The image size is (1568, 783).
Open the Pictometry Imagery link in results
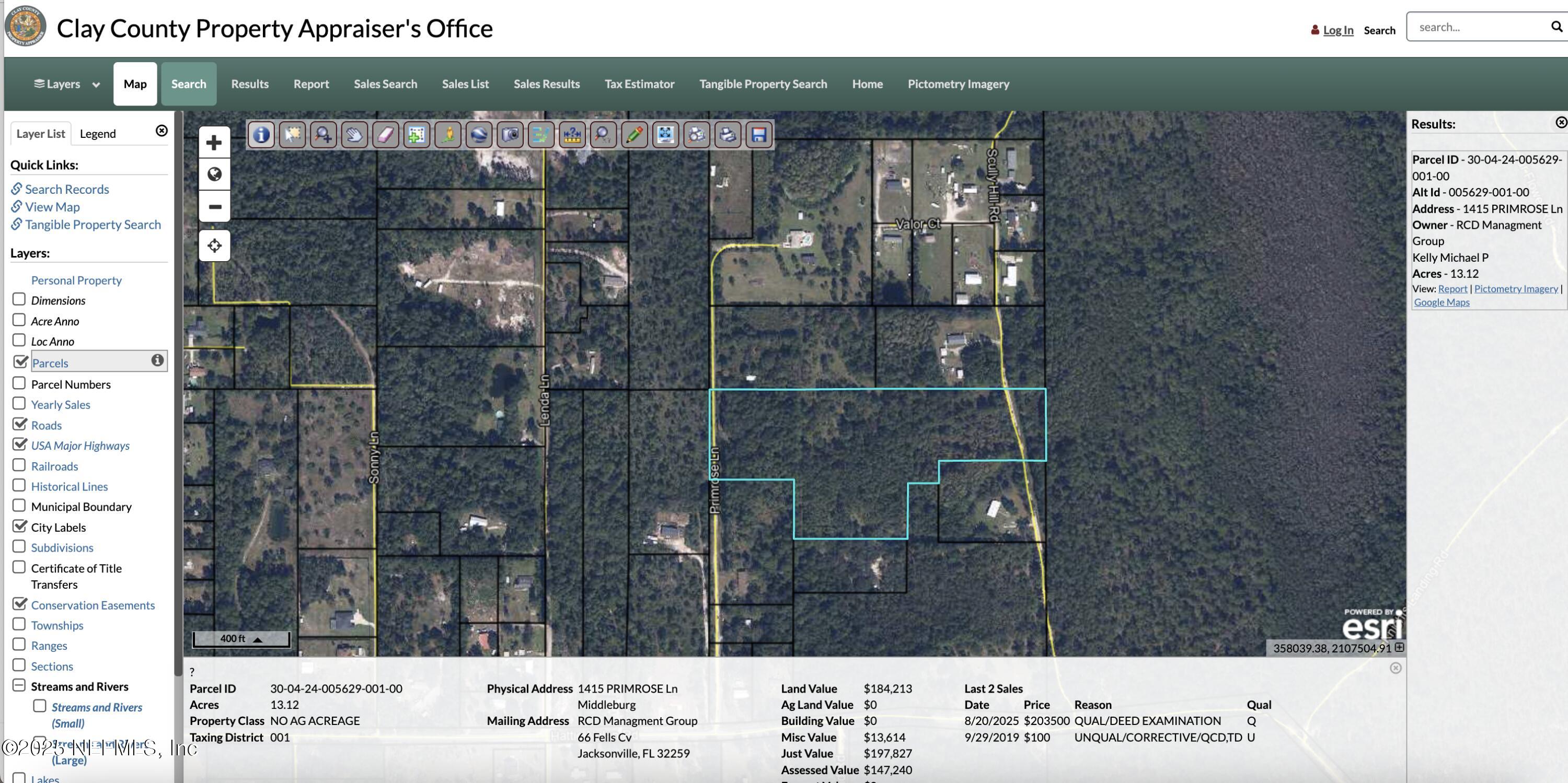tap(1515, 288)
